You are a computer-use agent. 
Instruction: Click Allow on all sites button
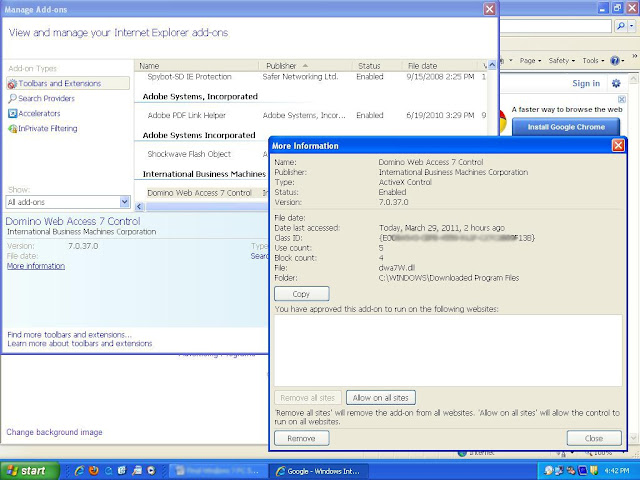pos(381,398)
